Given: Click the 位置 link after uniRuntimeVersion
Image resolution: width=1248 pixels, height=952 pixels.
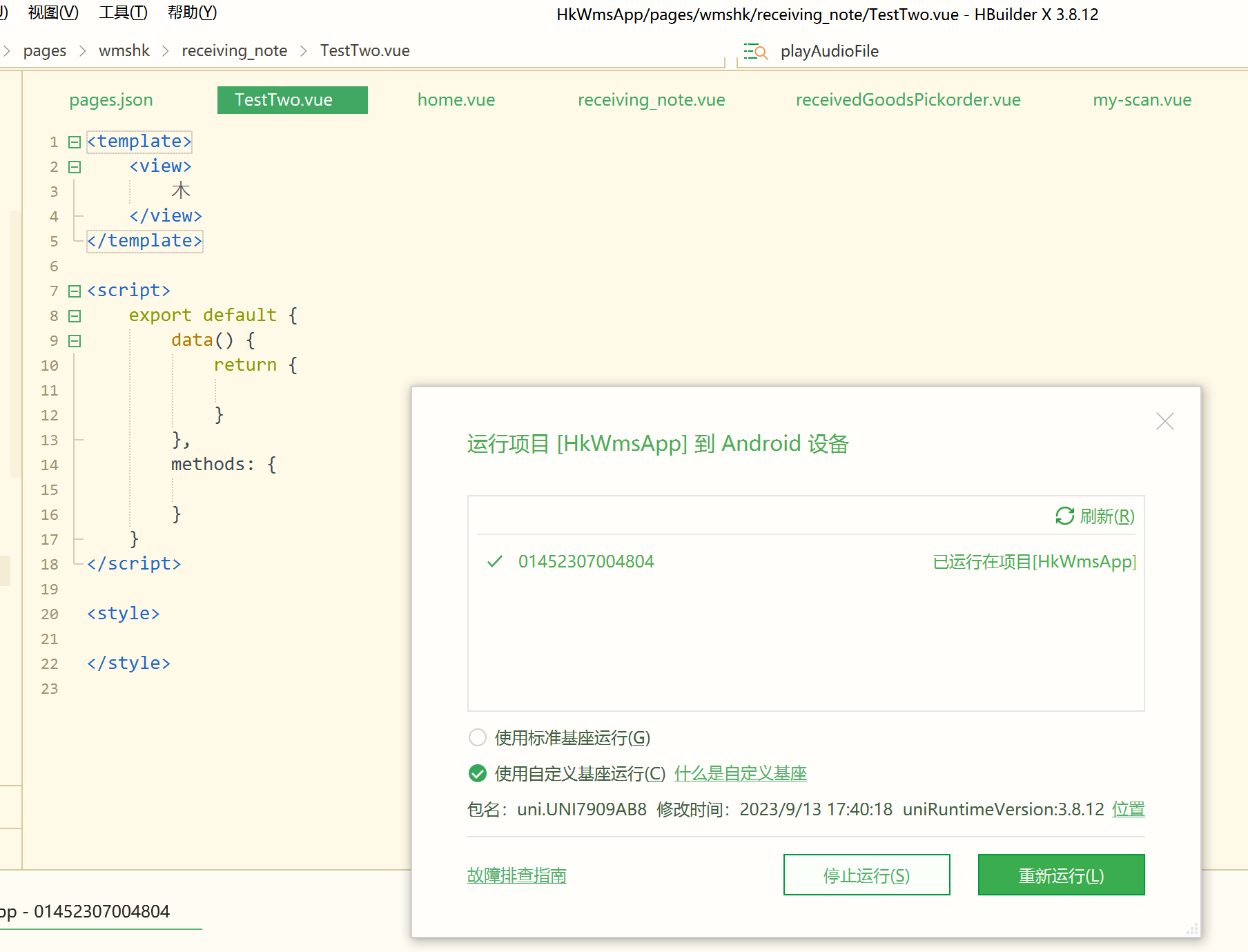Looking at the screenshot, I should click(x=1128, y=809).
